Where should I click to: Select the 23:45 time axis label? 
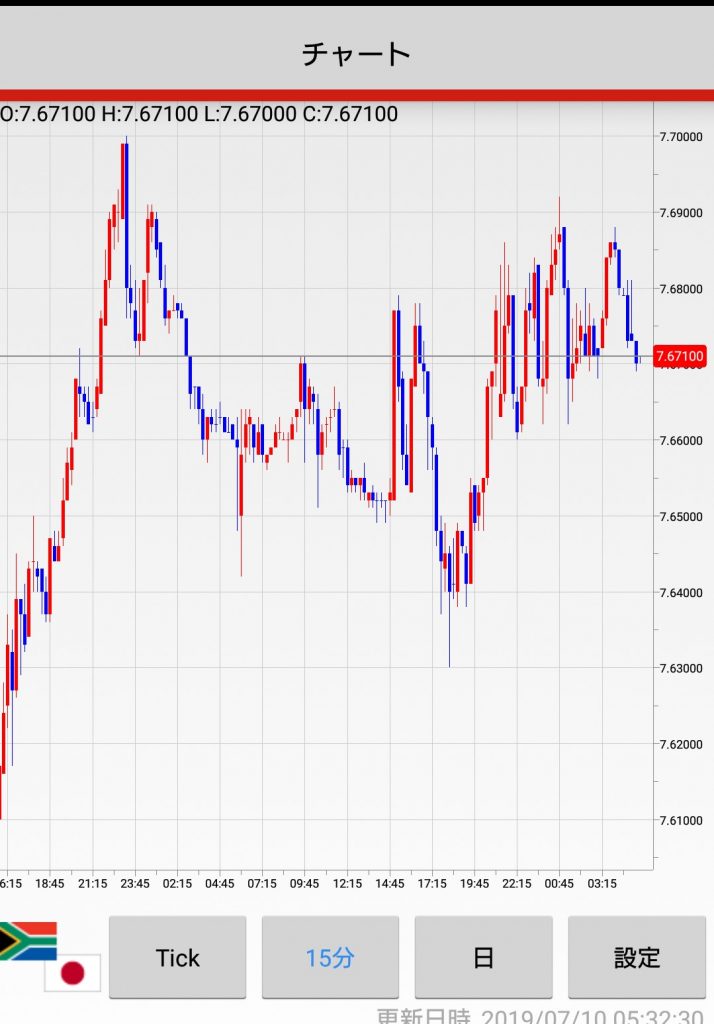click(x=134, y=884)
